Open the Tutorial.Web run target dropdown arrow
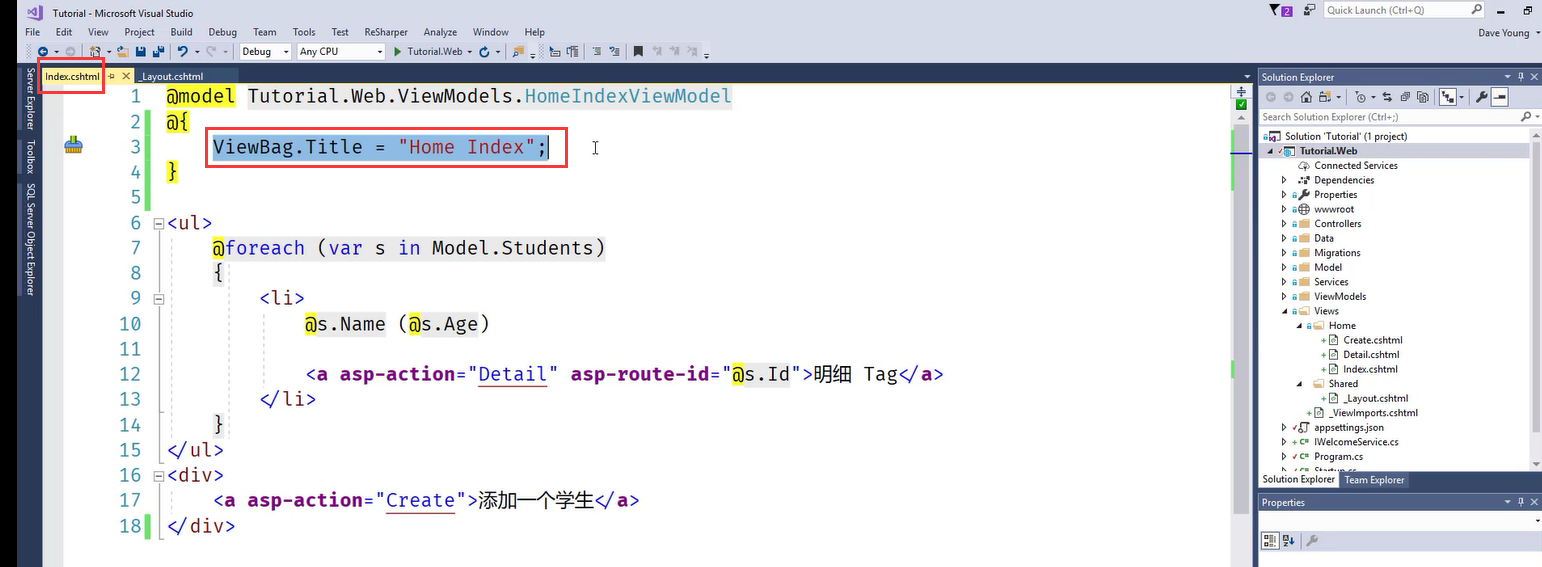This screenshot has height=567, width=1542. [x=471, y=51]
